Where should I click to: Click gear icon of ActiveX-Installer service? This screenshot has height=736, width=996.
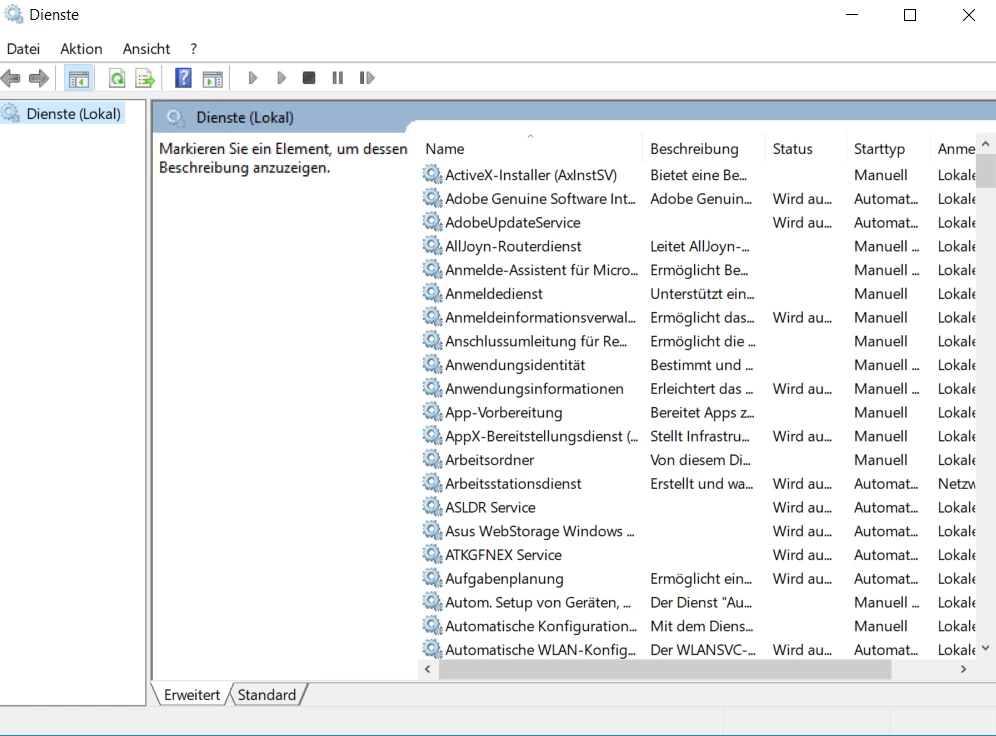coord(432,174)
